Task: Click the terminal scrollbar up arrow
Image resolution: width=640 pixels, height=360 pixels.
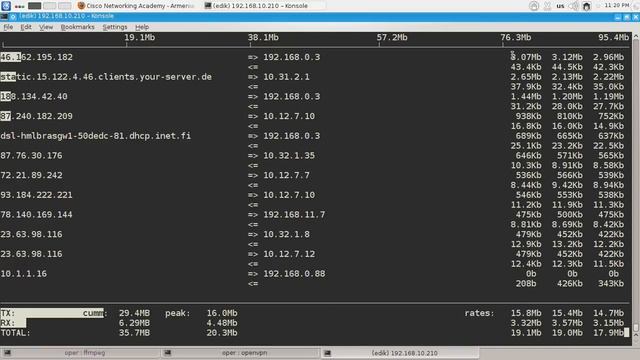Action: (636, 36)
